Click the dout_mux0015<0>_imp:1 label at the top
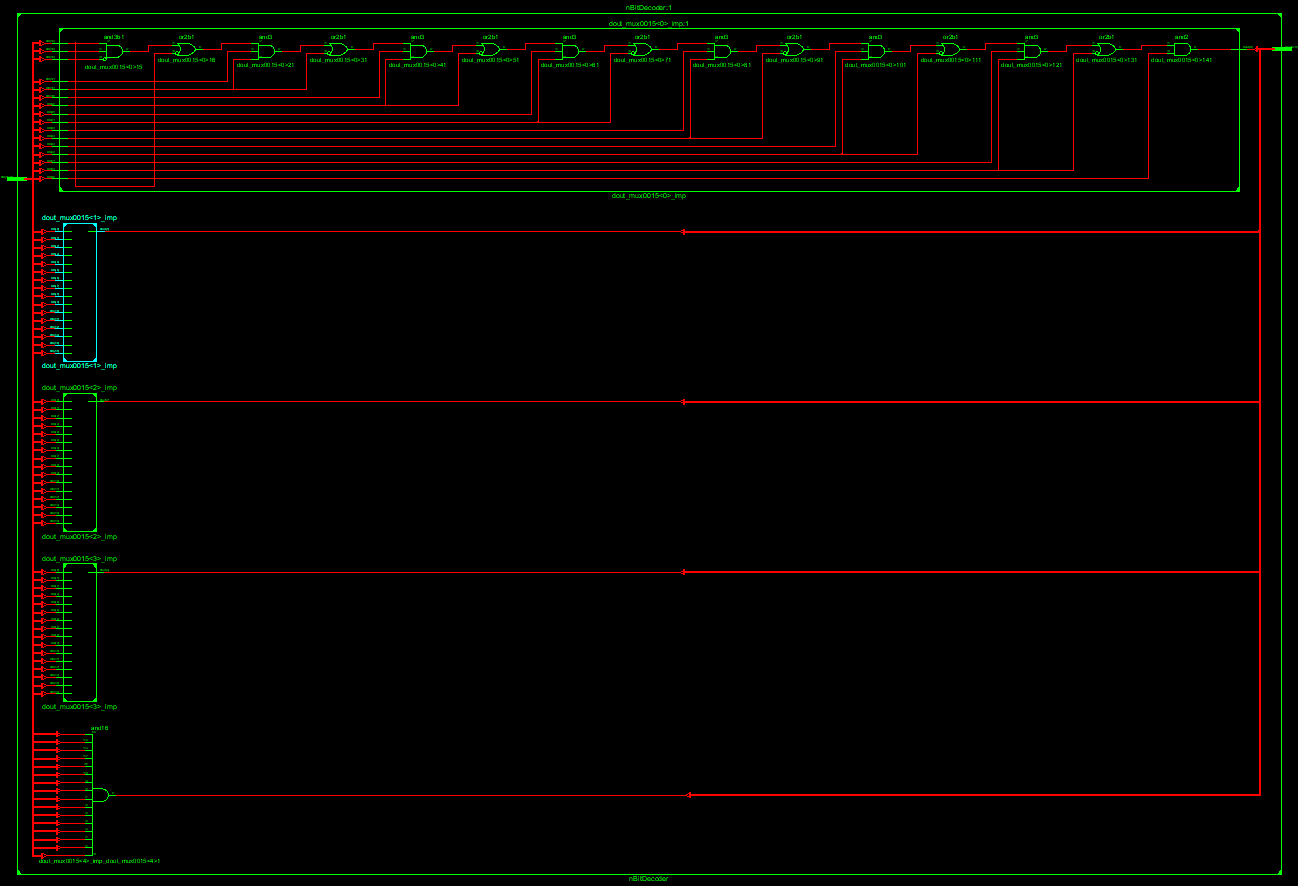This screenshot has height=886, width=1298. pyautogui.click(x=648, y=22)
